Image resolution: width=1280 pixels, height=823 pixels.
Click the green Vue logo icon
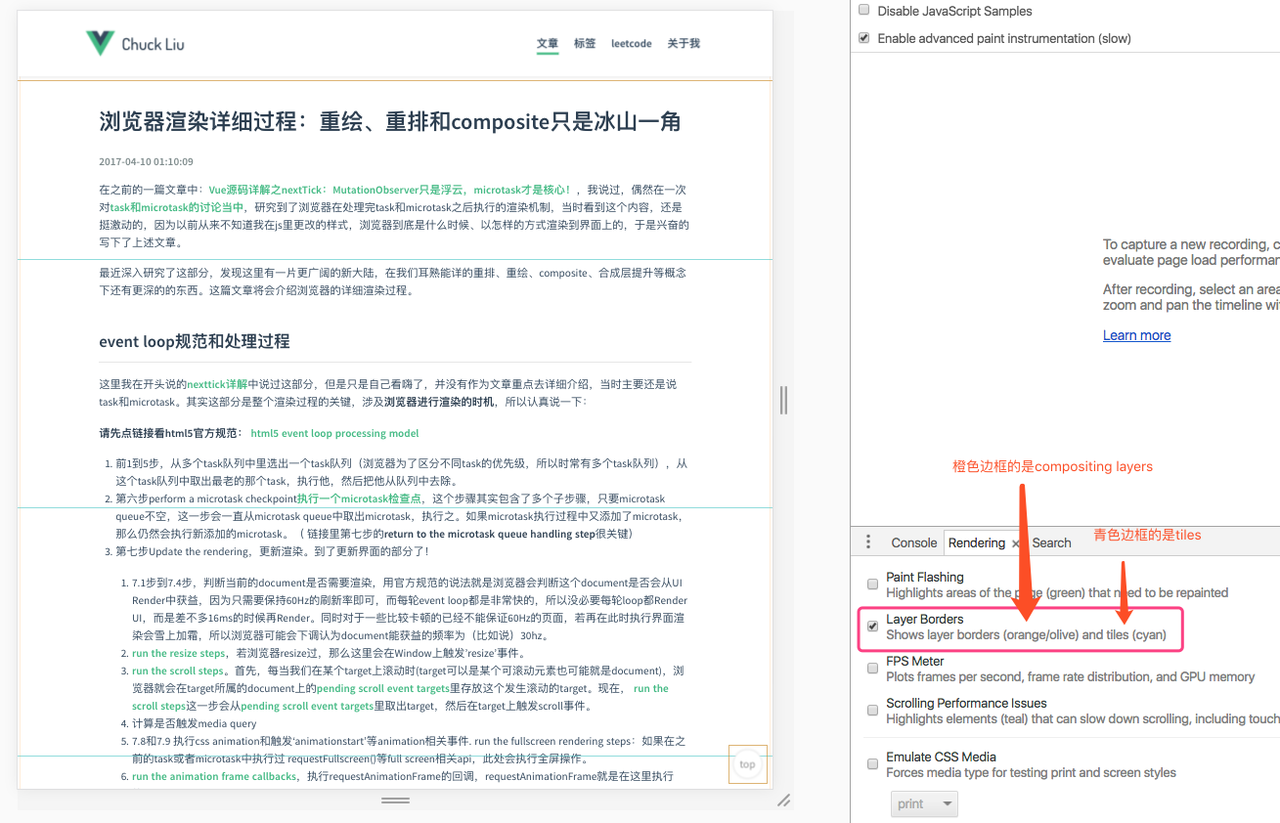(100, 43)
